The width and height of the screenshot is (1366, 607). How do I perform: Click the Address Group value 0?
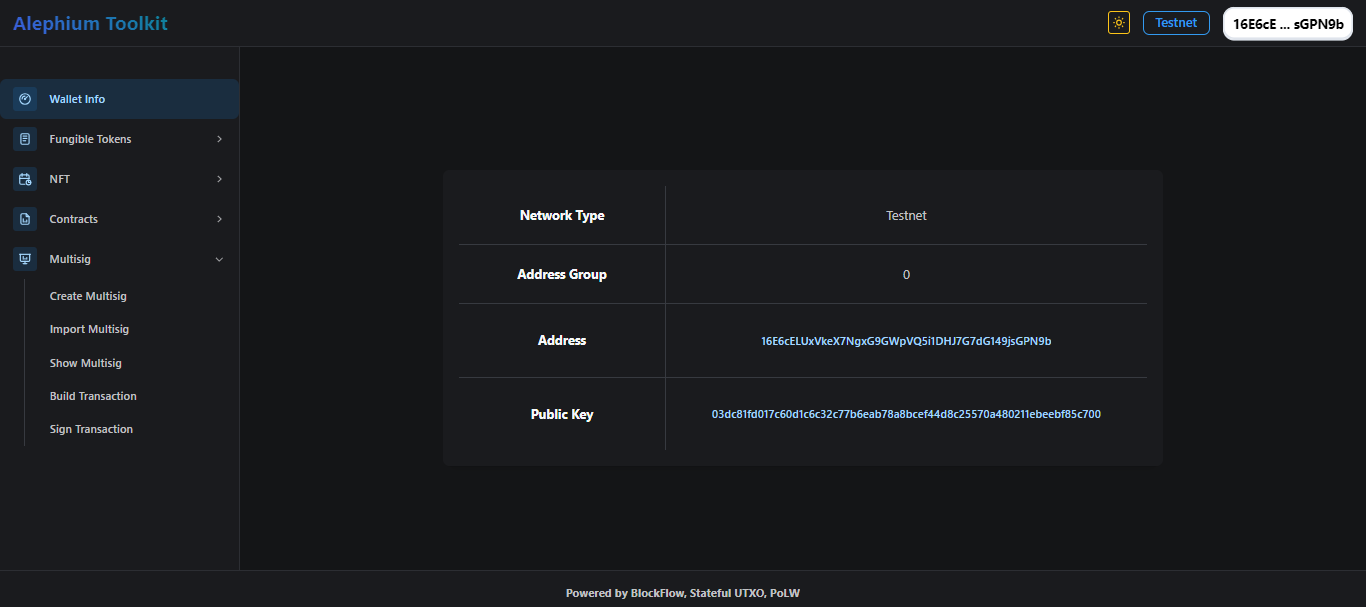906,274
